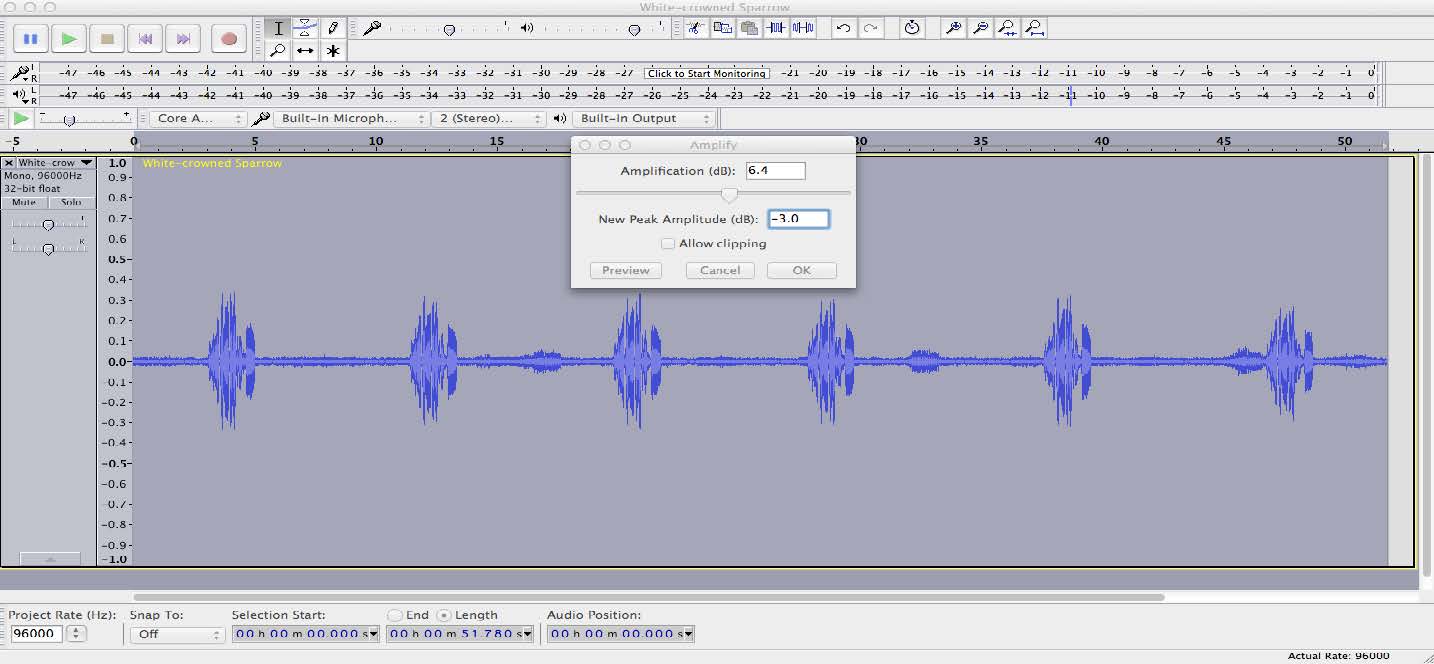Click the Fit Project in Window icon

coord(1036,28)
